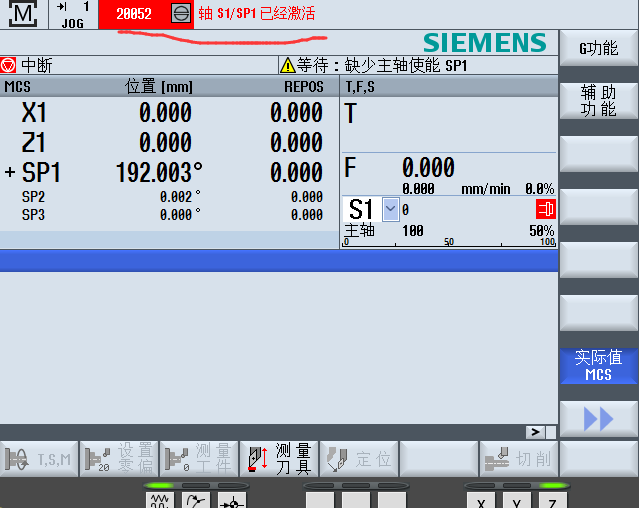Open the 设置零偏 softkey
The width and height of the screenshot is (639, 508).
point(119,459)
